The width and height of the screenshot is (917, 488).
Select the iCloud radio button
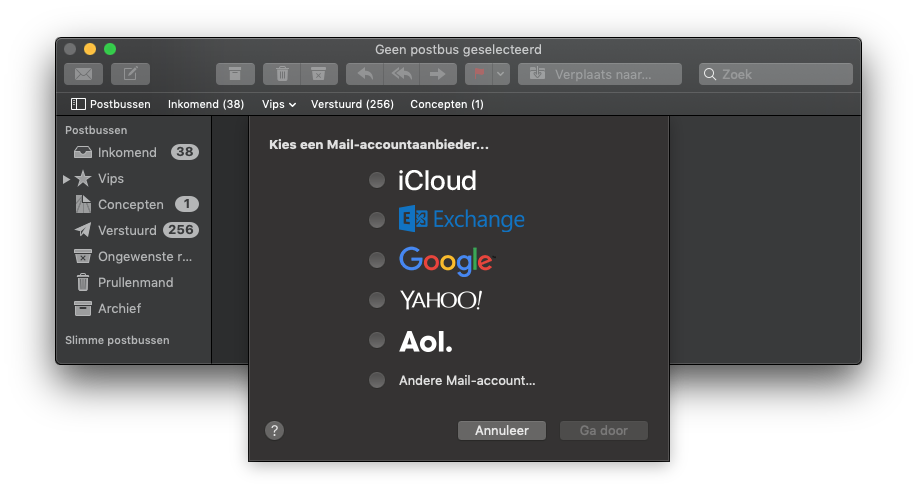(x=377, y=180)
